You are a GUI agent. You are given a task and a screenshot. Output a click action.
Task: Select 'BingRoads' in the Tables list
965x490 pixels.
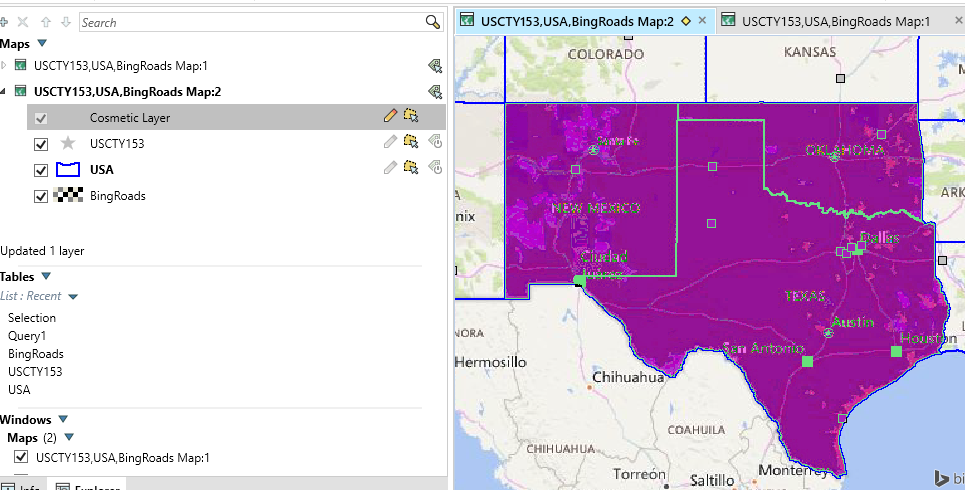pyautogui.click(x=36, y=354)
